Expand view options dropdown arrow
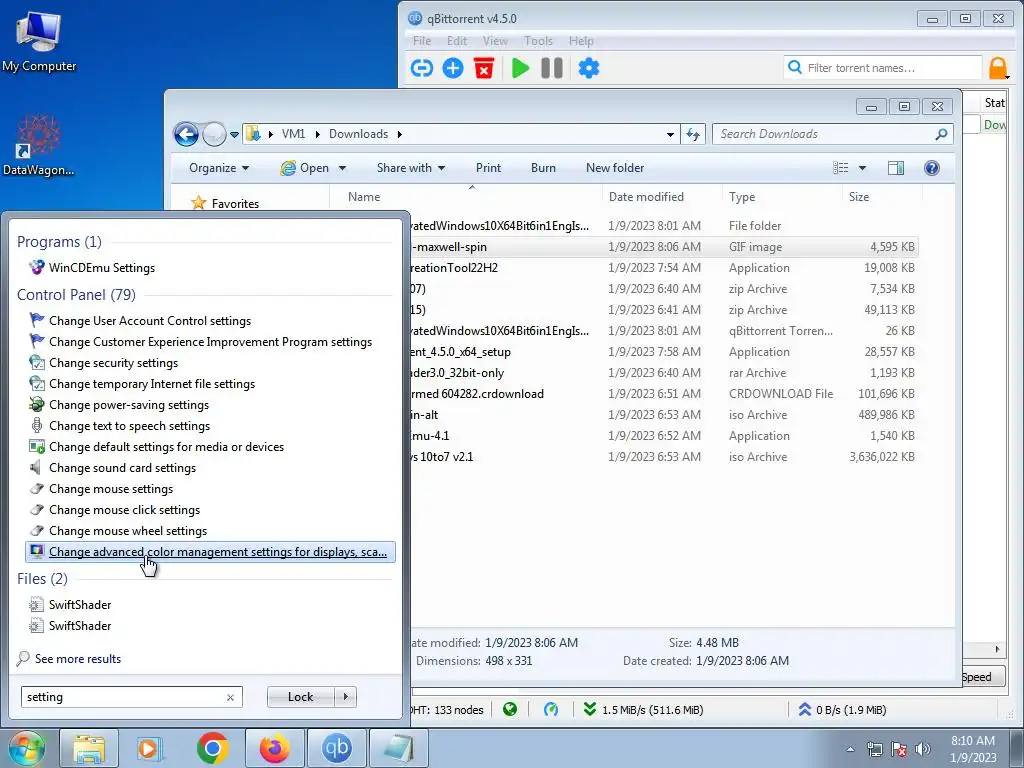This screenshot has height=768, width=1024. coord(862,168)
